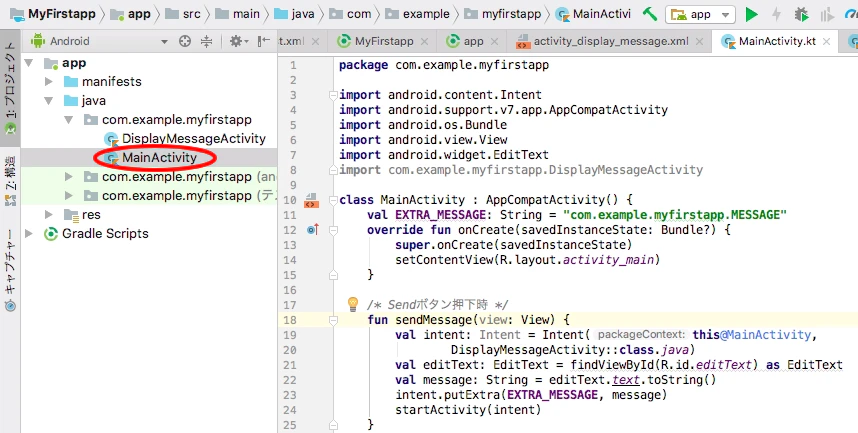Viewport: 858px width, 433px height.
Task: Click the app breadcrumb item
Action: pos(131,14)
